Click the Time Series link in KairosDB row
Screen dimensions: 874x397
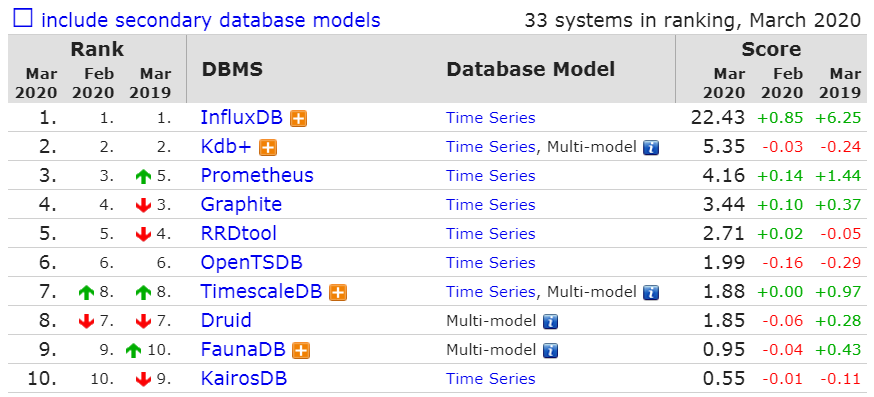(x=491, y=379)
